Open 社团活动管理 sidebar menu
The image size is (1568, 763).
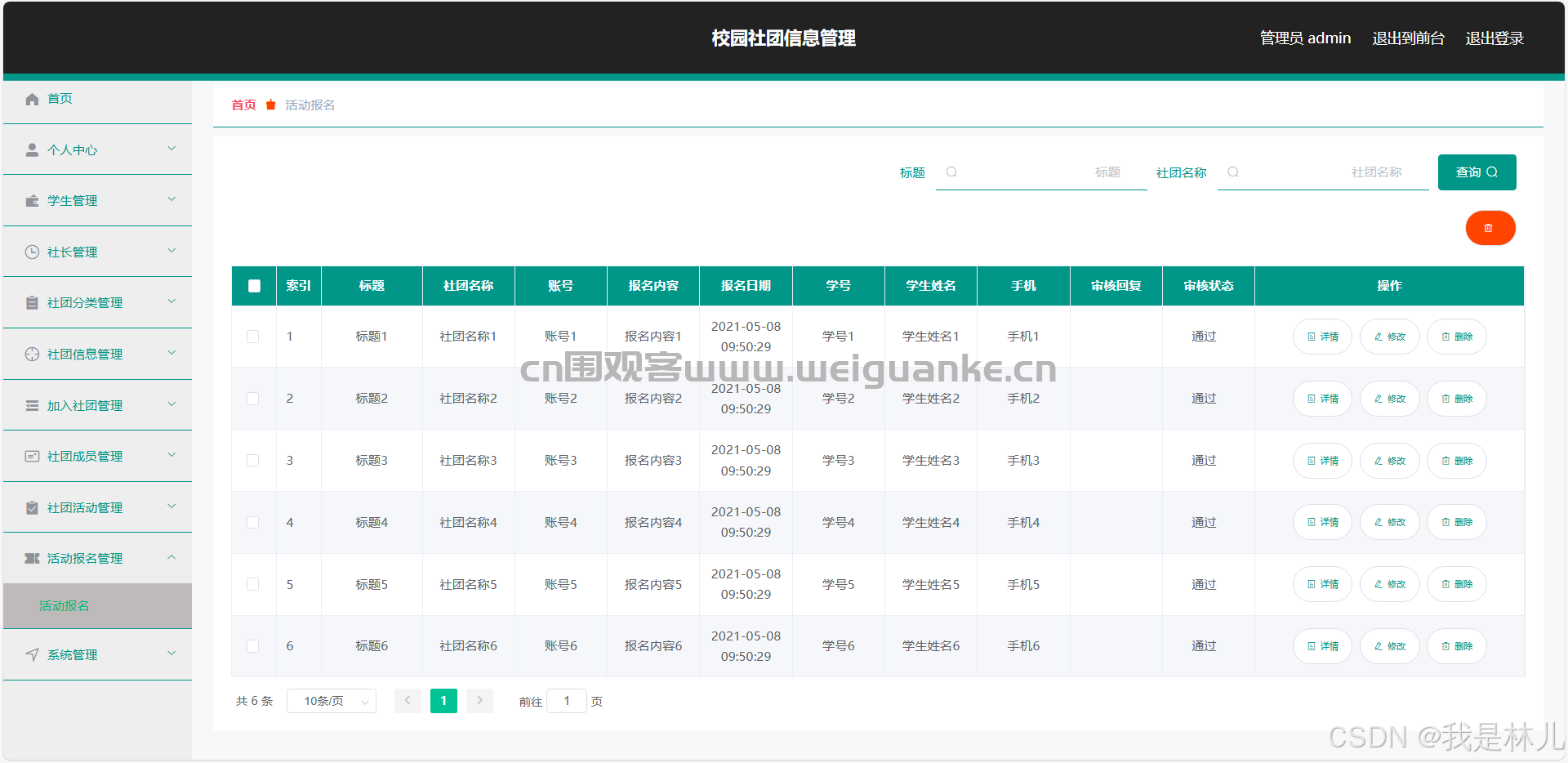[97, 507]
